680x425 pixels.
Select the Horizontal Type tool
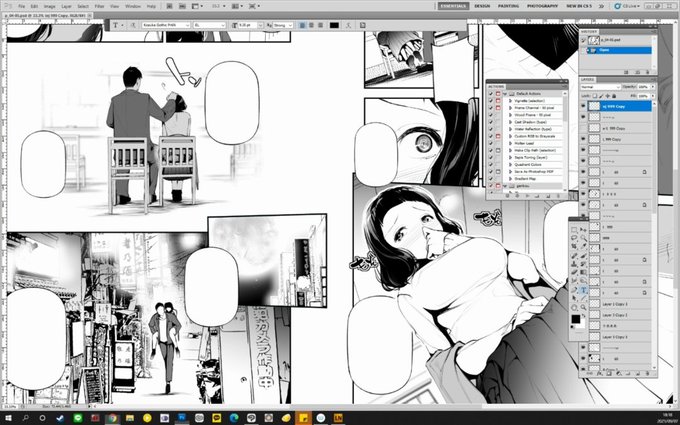583,290
